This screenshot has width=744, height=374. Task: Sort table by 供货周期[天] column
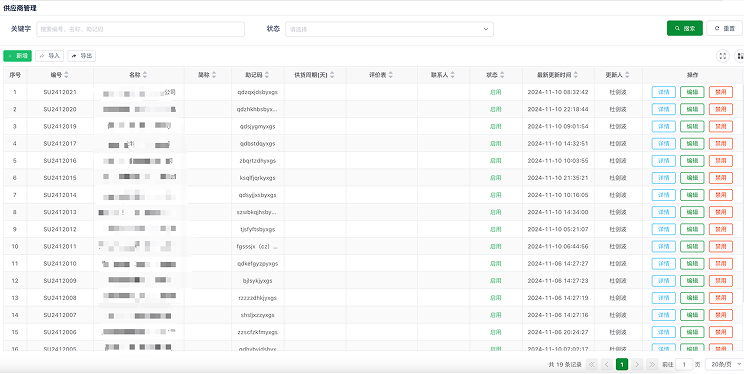[332, 75]
